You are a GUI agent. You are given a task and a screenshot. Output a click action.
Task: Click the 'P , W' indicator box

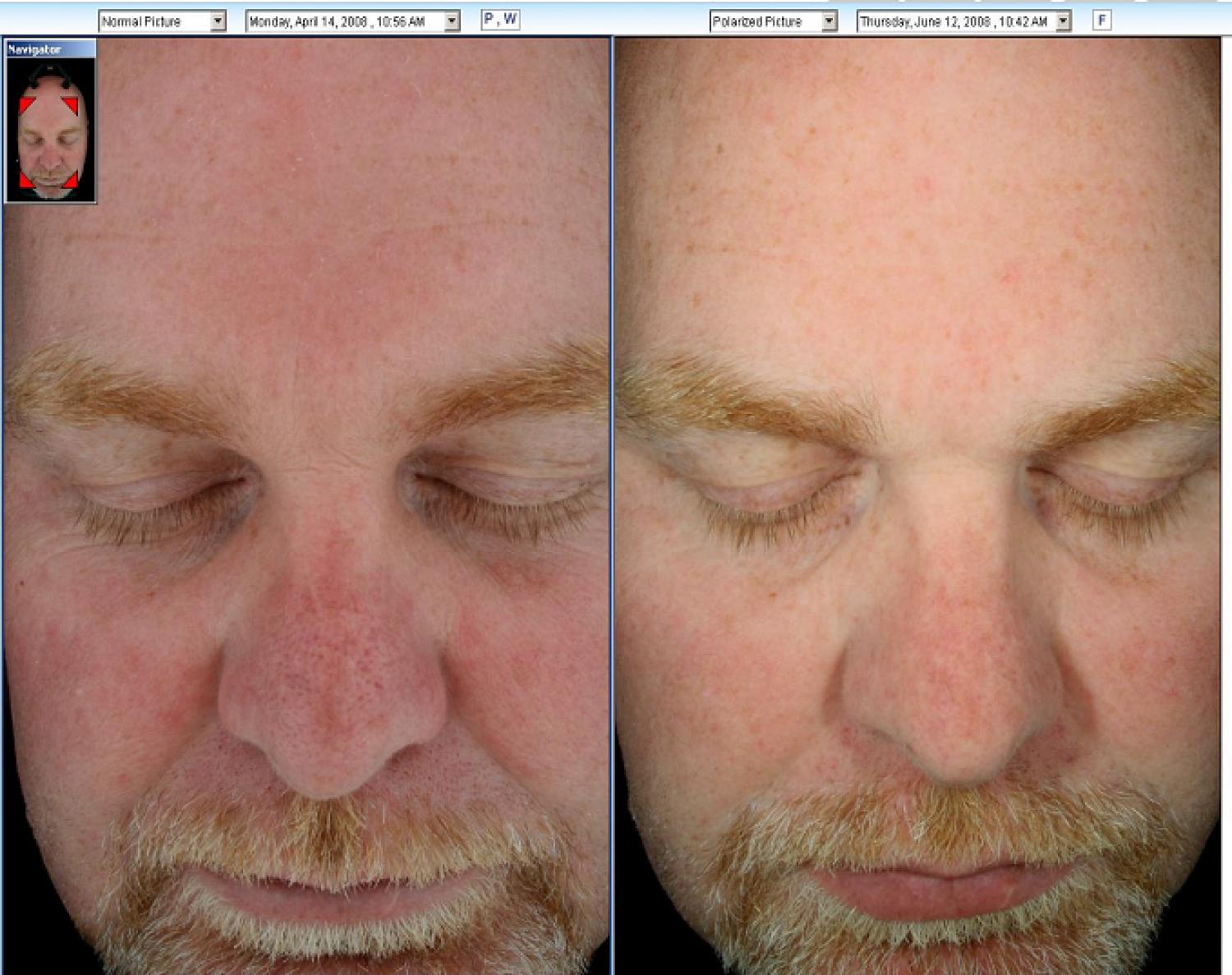point(500,20)
